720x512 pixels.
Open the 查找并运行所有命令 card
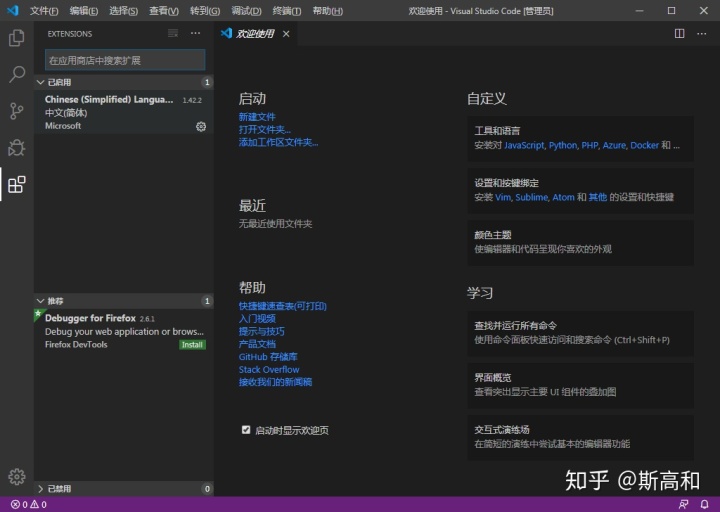pos(580,333)
